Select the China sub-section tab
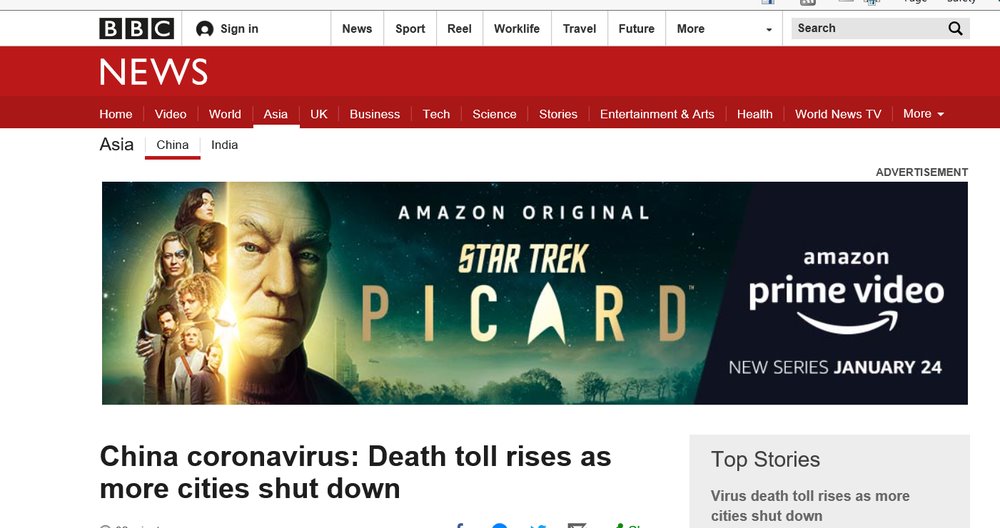This screenshot has height=528, width=1000. tap(172, 145)
